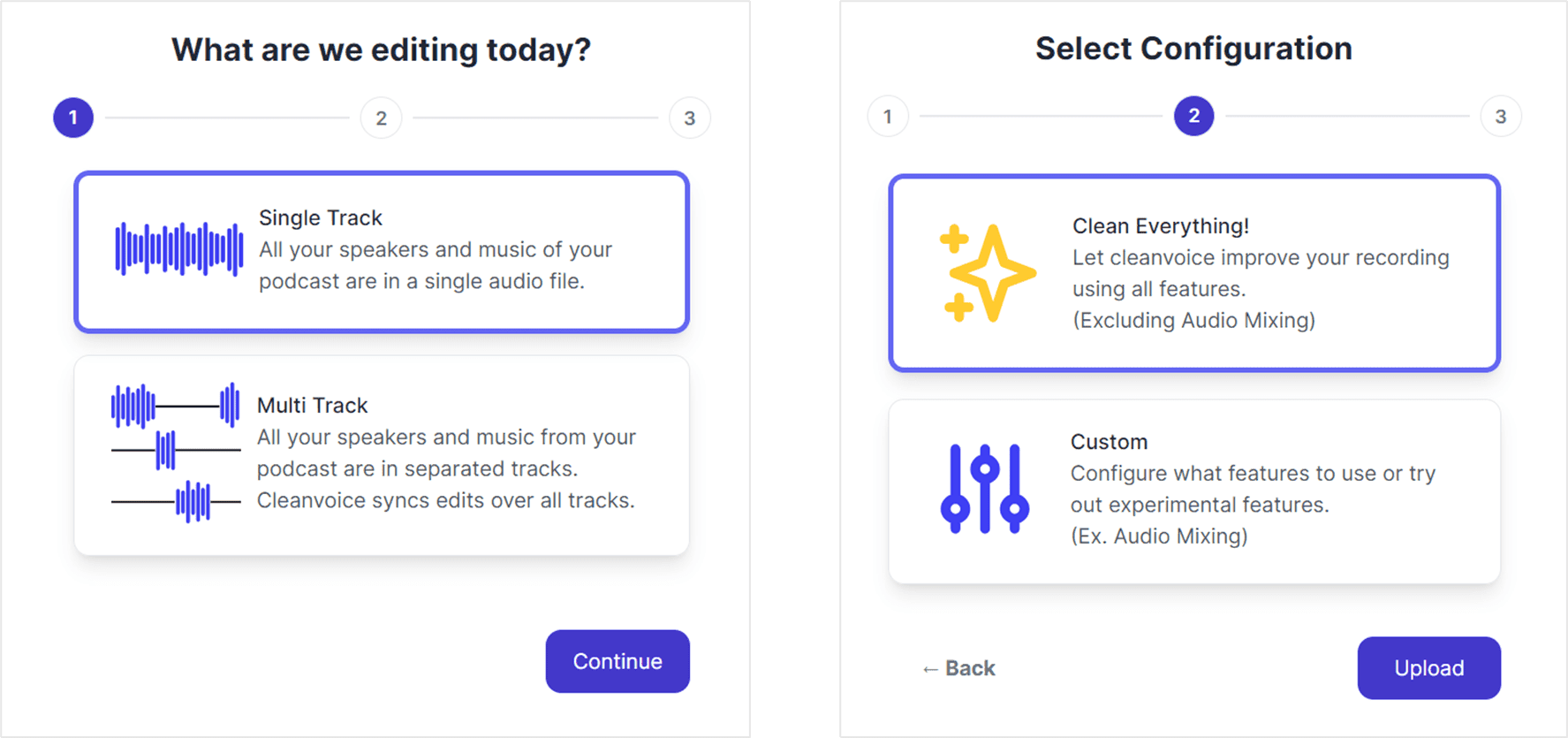Jump to step 3 under Select Configuration

click(x=1500, y=117)
